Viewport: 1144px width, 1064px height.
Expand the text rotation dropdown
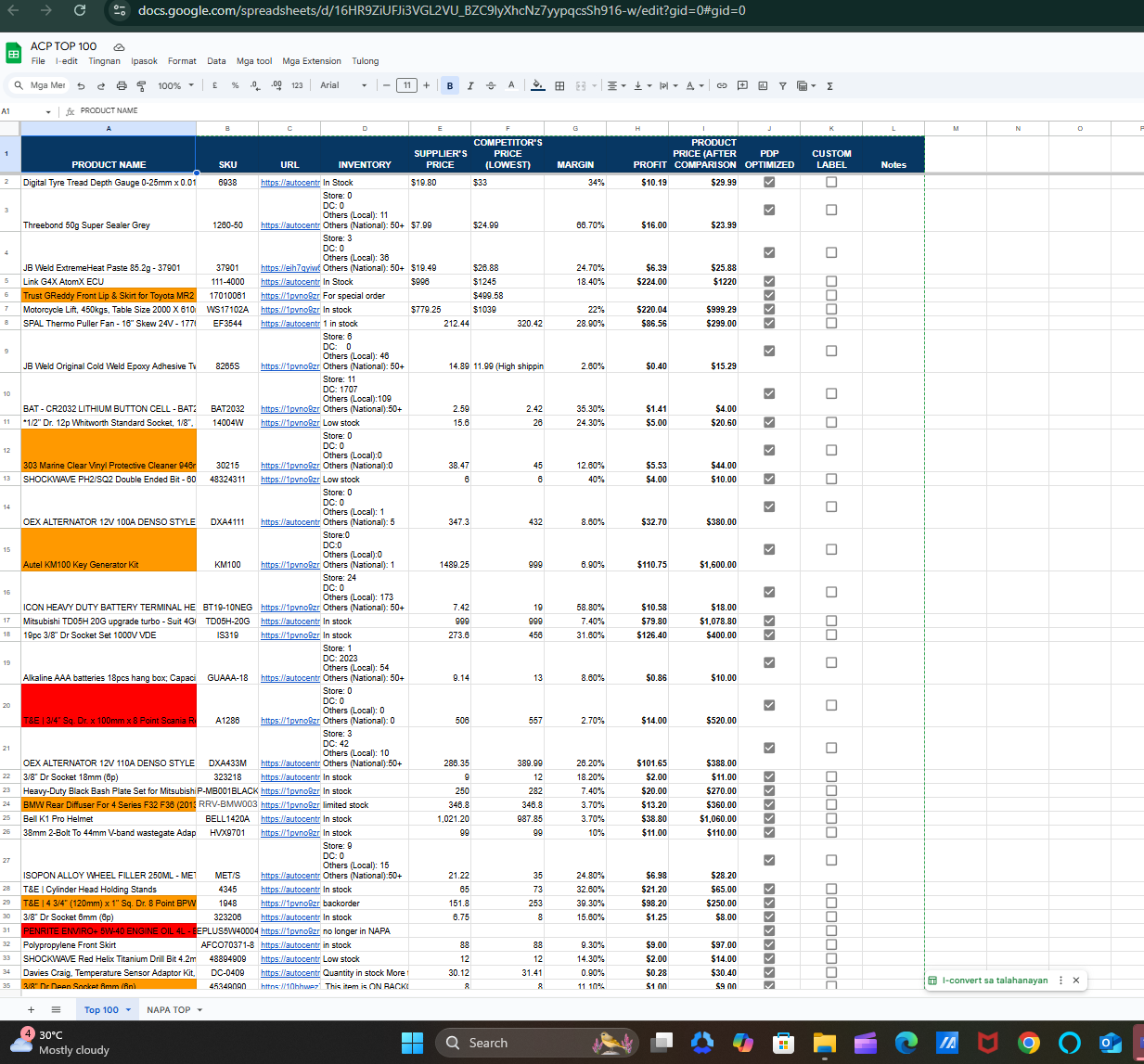[695, 85]
